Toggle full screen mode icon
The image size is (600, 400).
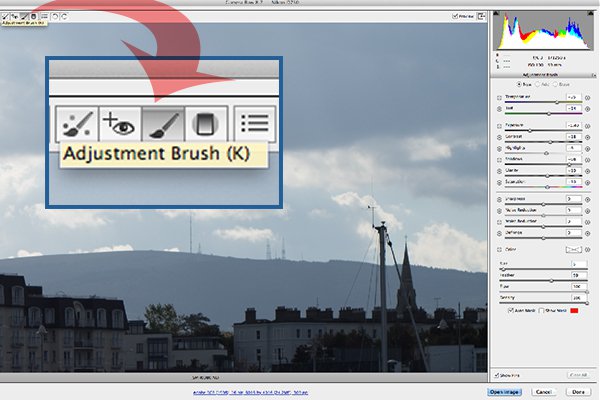click(481, 16)
